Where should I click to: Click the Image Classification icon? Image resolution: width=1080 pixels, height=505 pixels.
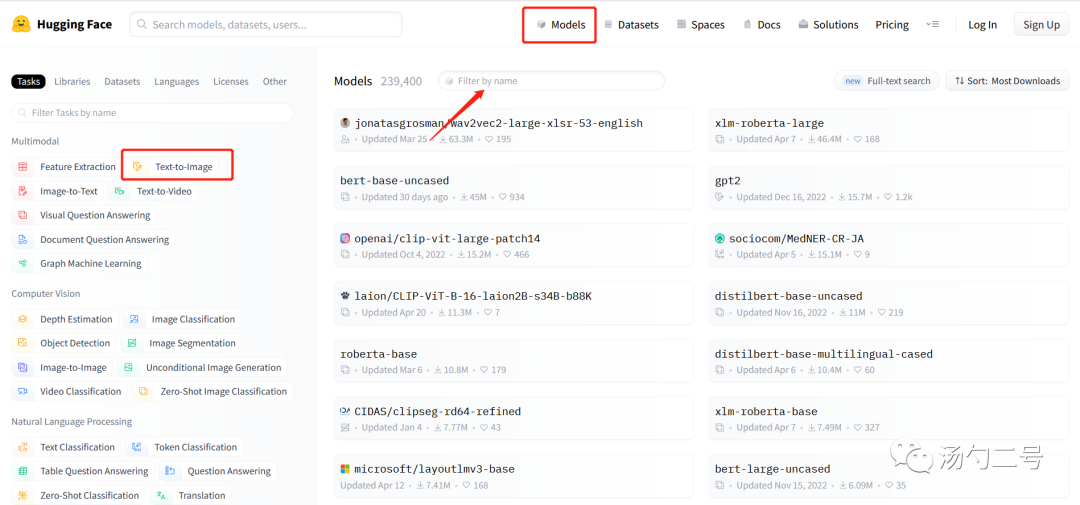coord(134,319)
